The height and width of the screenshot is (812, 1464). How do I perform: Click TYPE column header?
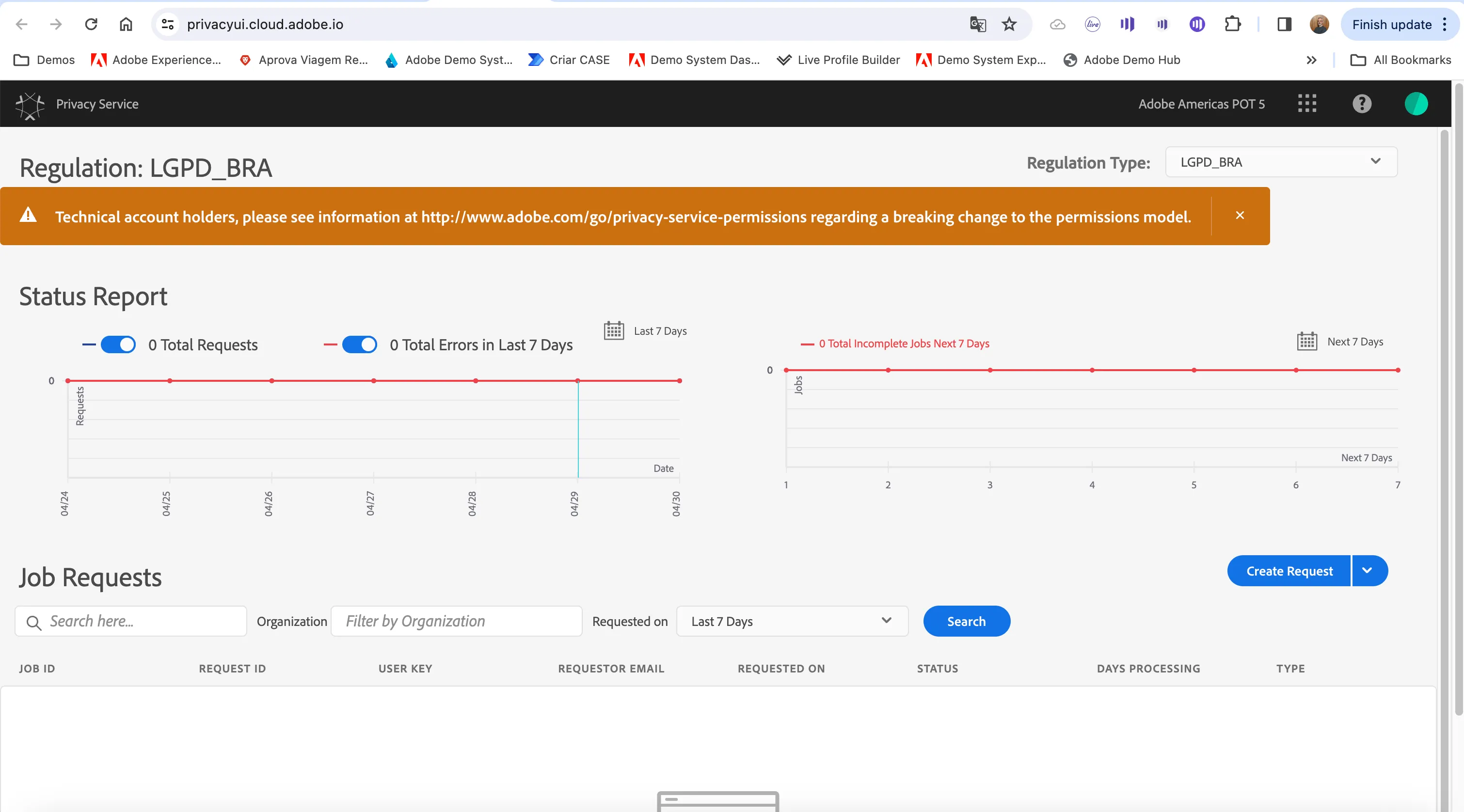click(x=1290, y=668)
